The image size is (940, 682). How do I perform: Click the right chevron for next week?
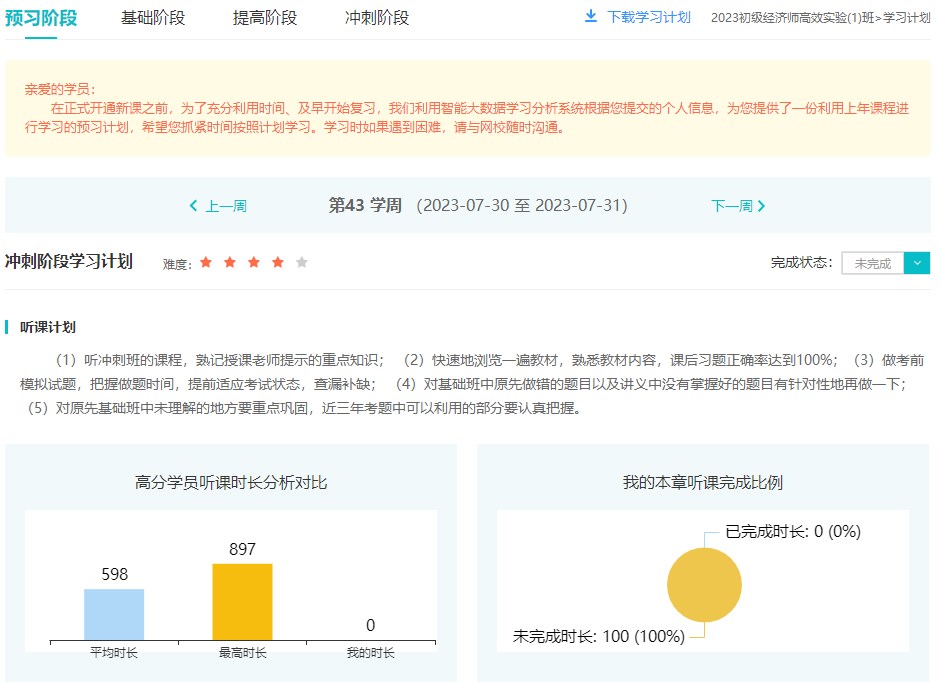pyautogui.click(x=762, y=206)
